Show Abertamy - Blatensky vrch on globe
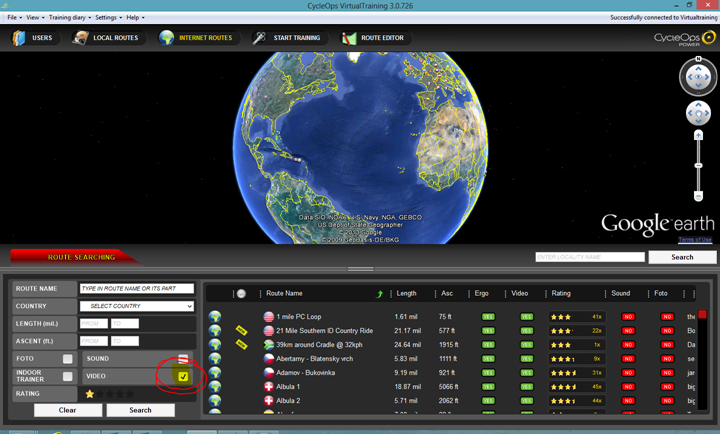The width and height of the screenshot is (720, 434). pos(215,359)
